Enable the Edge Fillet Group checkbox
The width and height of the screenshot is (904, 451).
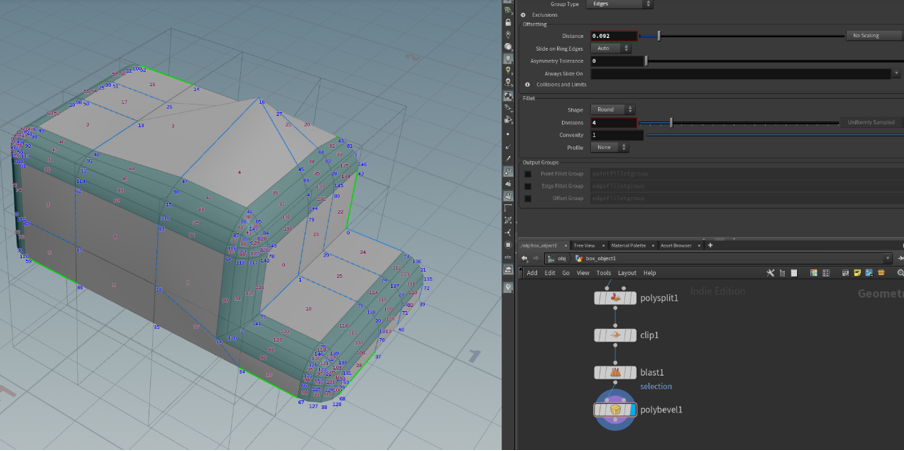[528, 186]
